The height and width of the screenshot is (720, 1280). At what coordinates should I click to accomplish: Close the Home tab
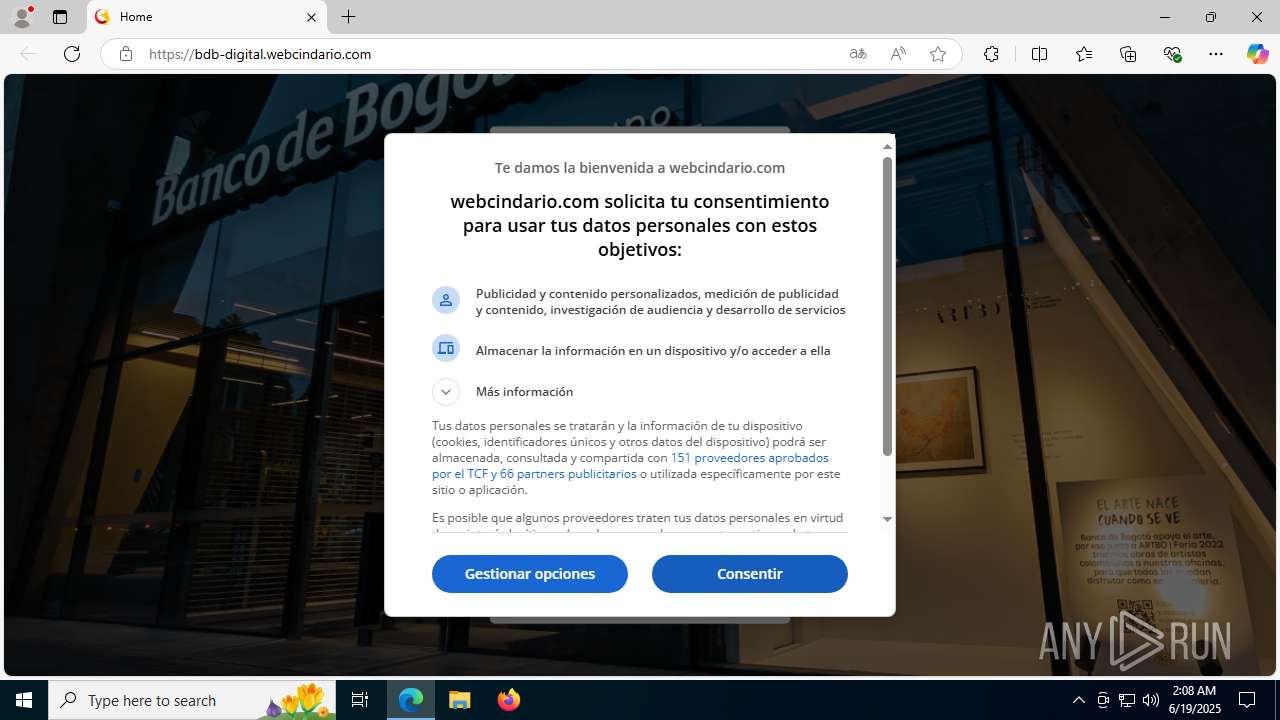pyautogui.click(x=311, y=17)
